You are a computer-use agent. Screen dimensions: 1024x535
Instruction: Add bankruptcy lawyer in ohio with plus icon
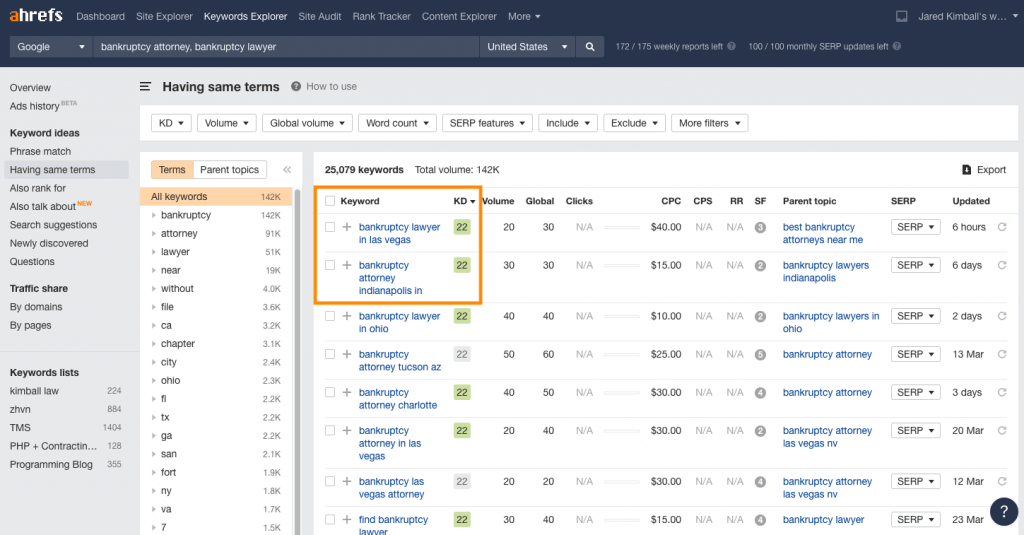(347, 316)
